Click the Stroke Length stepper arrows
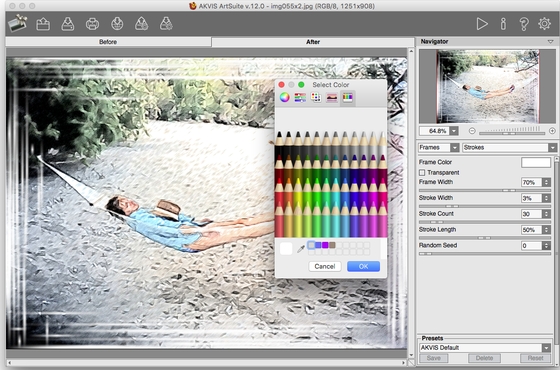560x370 pixels. (x=546, y=230)
